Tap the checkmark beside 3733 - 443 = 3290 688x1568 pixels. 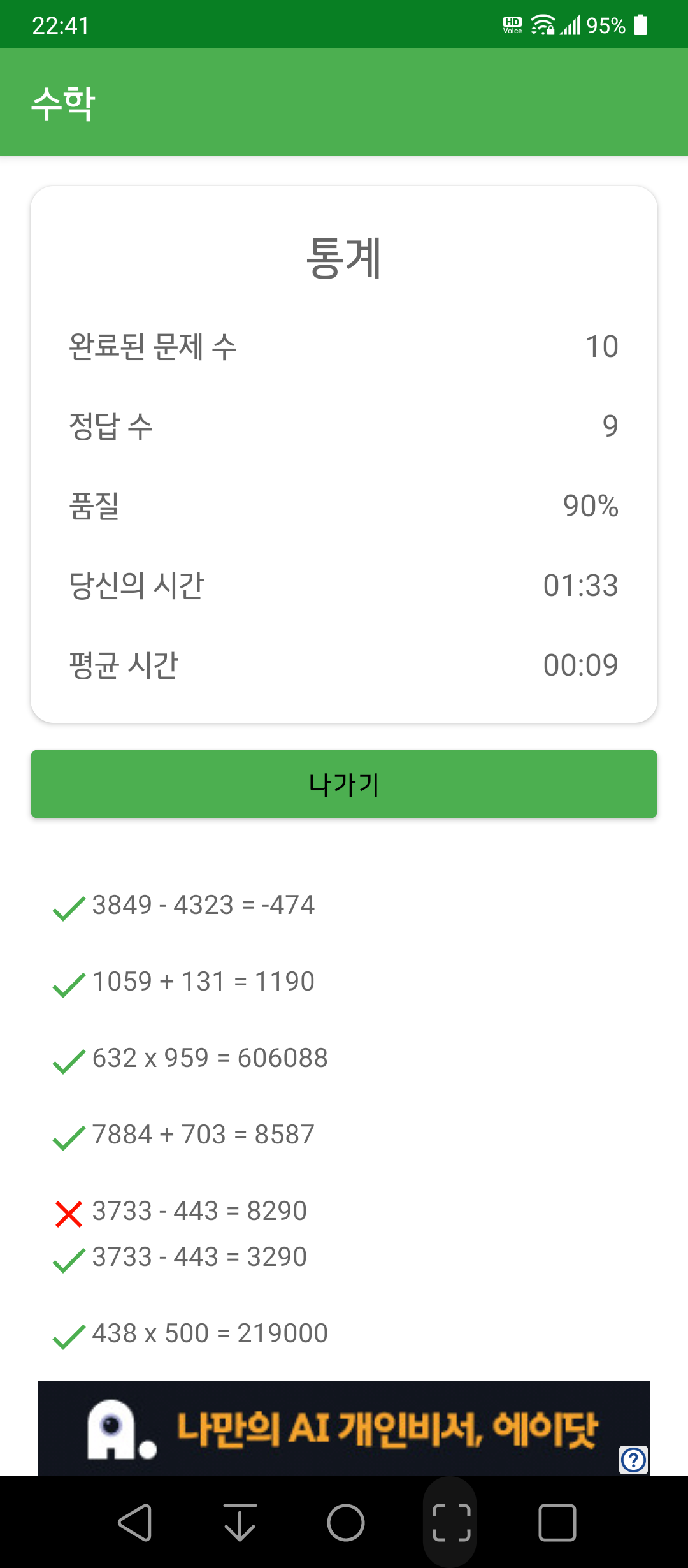tap(69, 1260)
